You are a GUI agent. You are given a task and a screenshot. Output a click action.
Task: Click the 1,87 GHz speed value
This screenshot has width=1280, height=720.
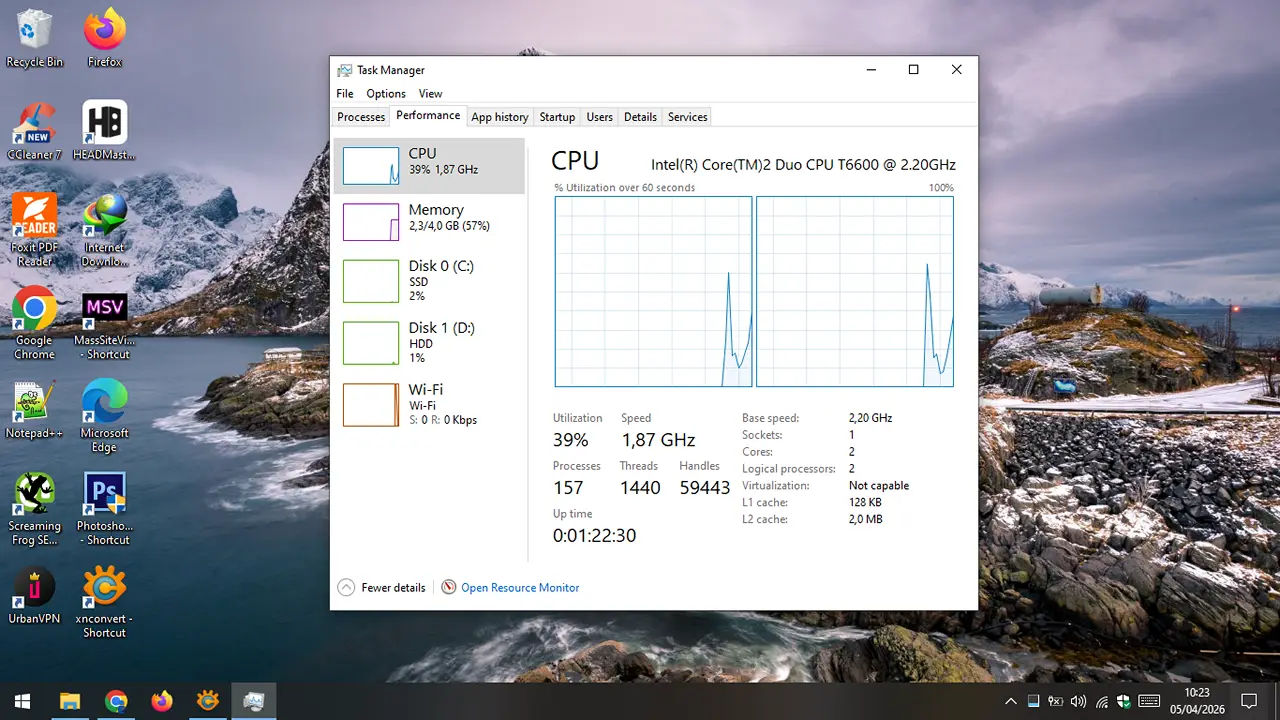[658, 440]
